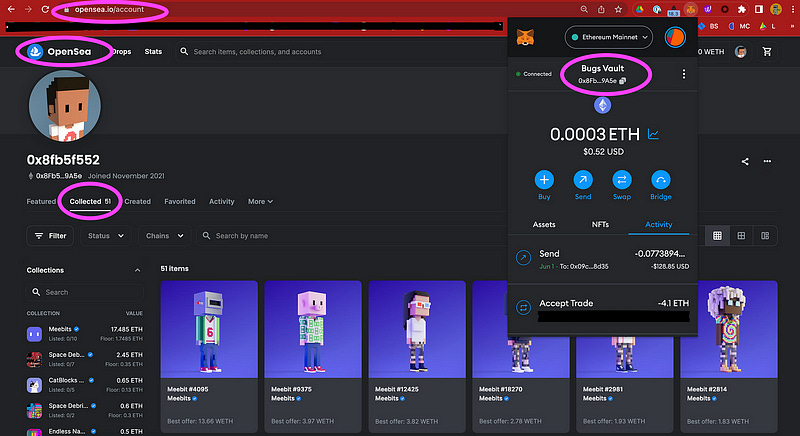This screenshot has width=800, height=436.
Task: Filter by the CatBlocks collection
Action: (x=85, y=385)
